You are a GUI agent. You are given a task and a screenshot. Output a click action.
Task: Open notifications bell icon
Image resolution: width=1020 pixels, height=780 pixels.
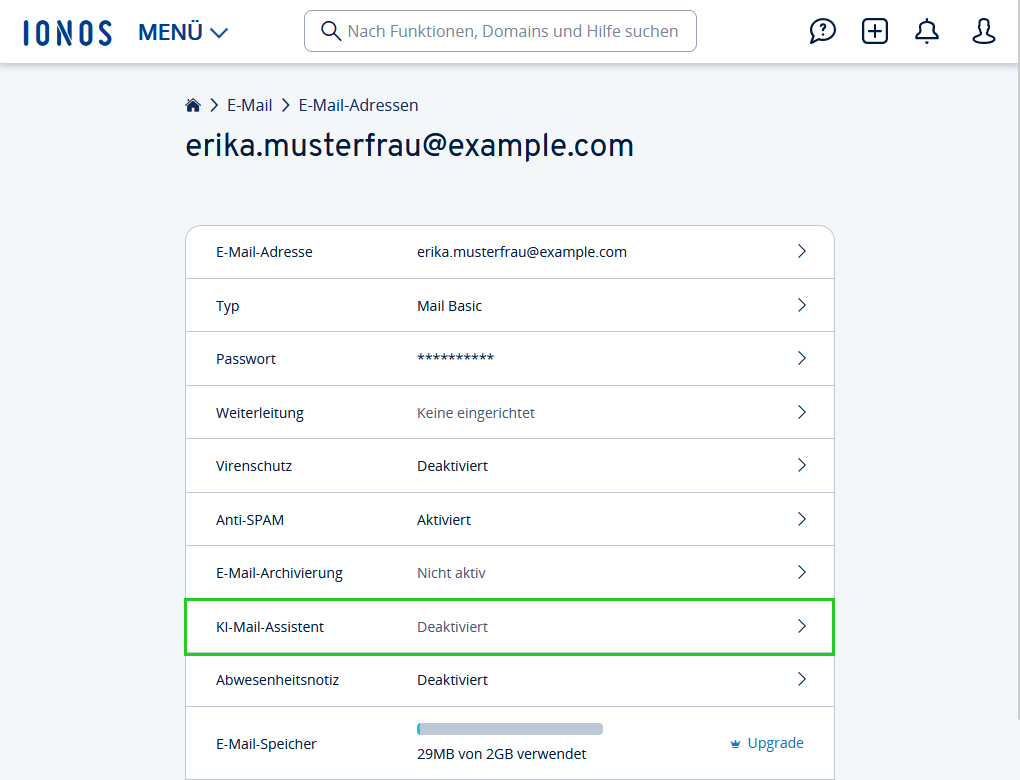927,31
